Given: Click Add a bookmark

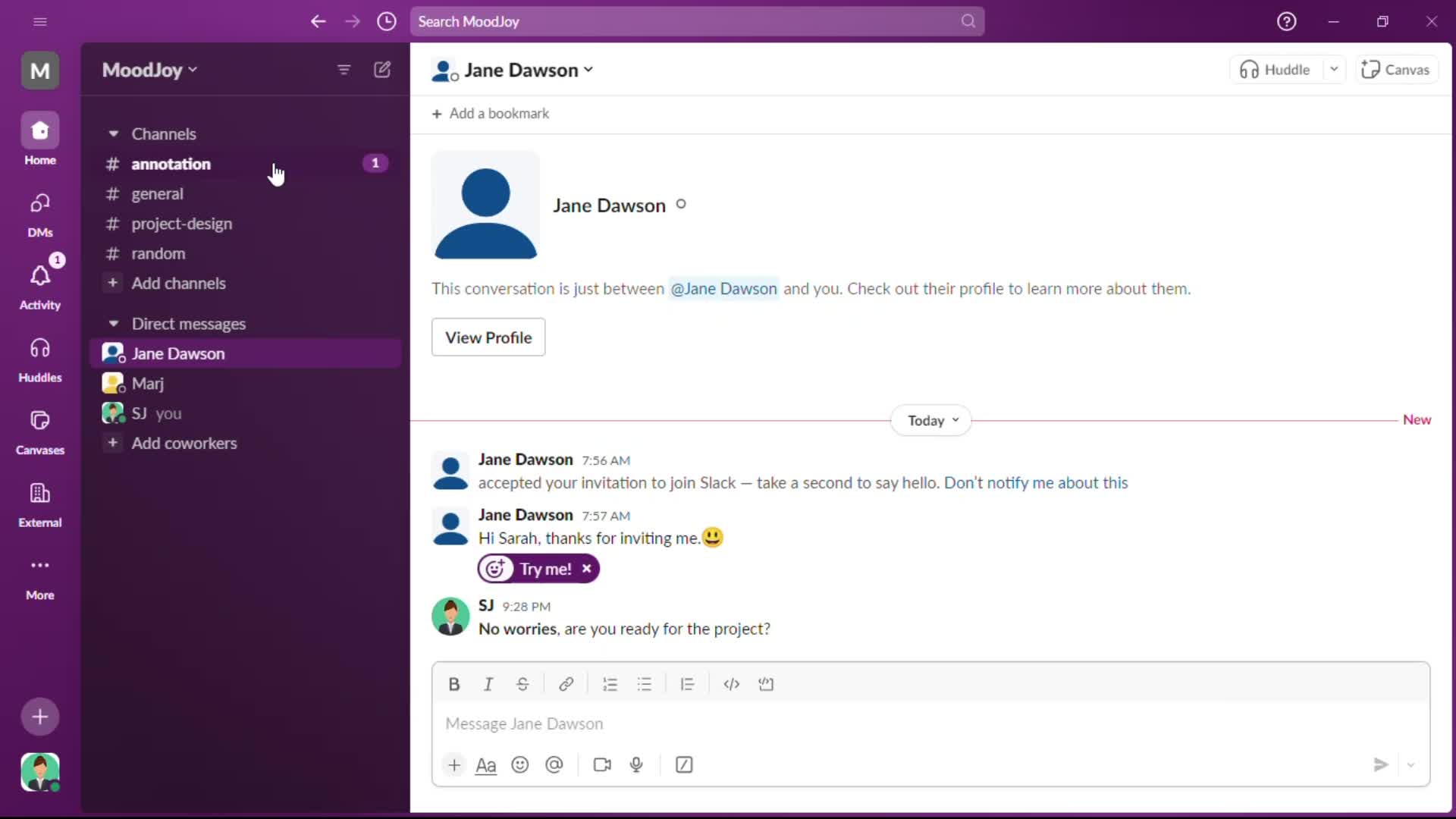Looking at the screenshot, I should click(x=491, y=114).
